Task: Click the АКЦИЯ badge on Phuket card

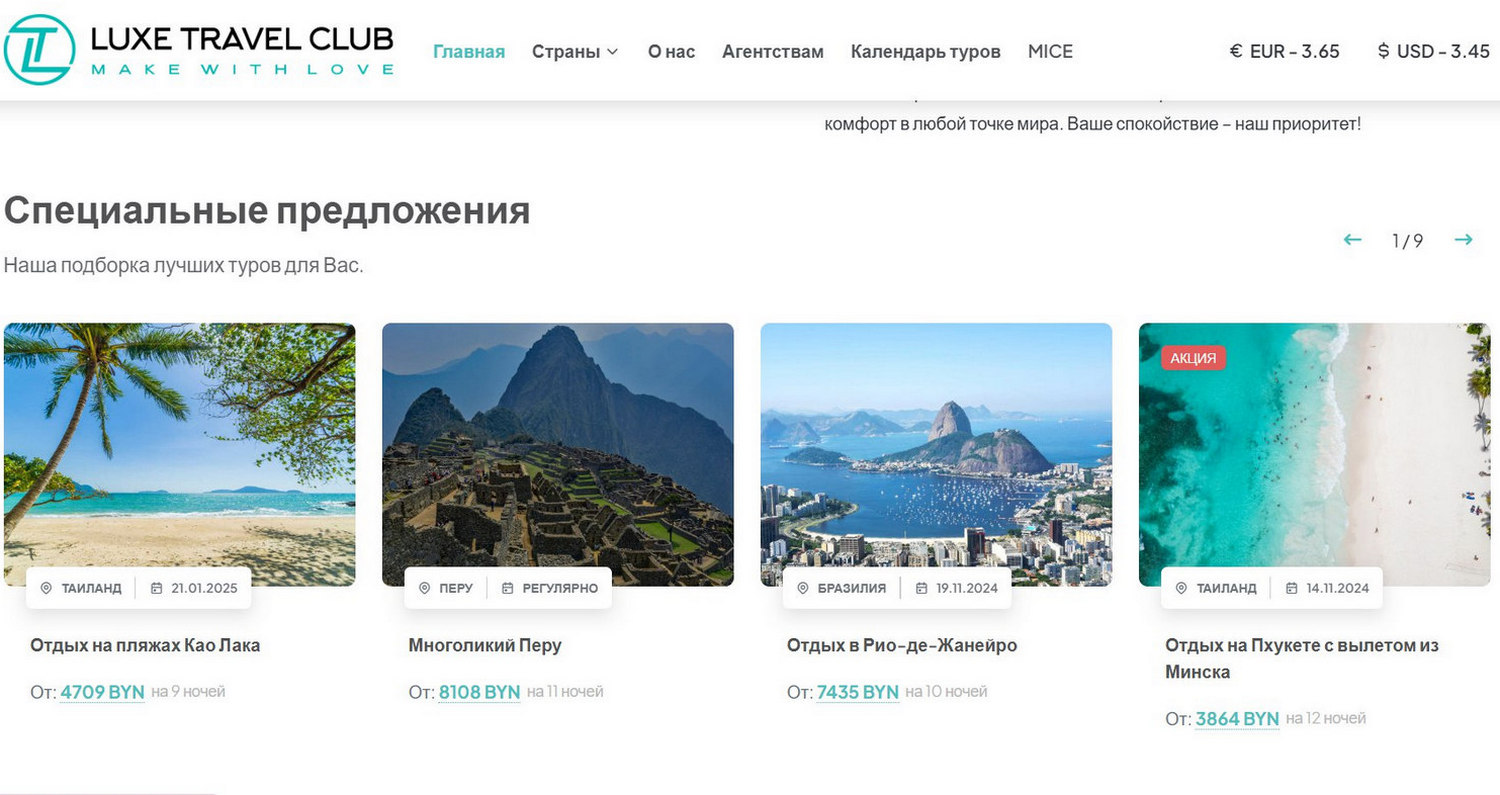Action: click(x=1193, y=358)
